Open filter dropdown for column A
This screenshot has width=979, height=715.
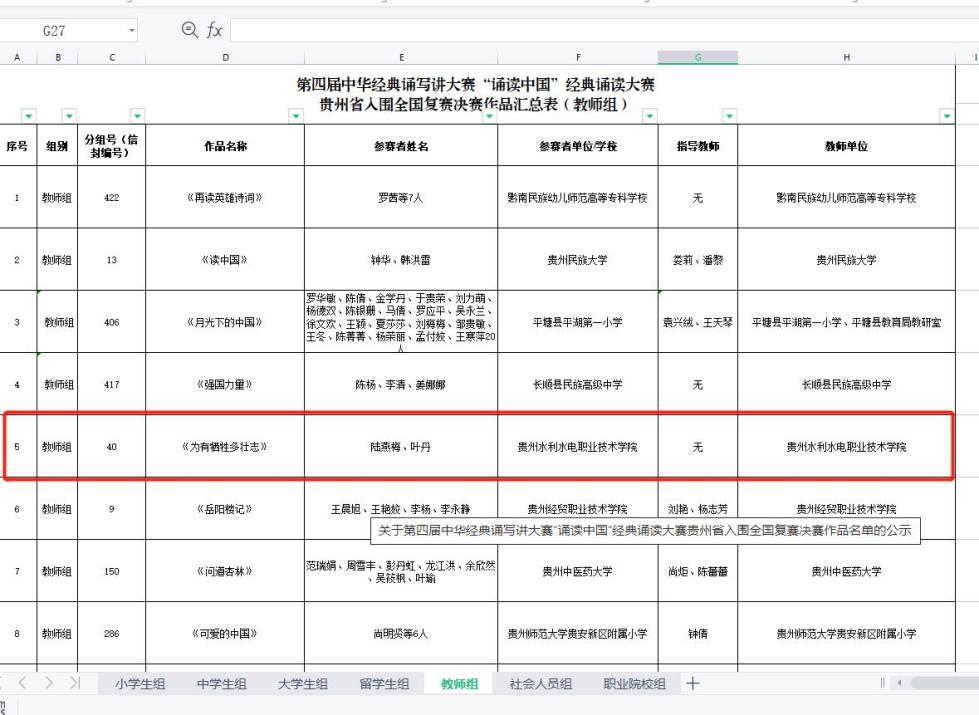(29, 116)
